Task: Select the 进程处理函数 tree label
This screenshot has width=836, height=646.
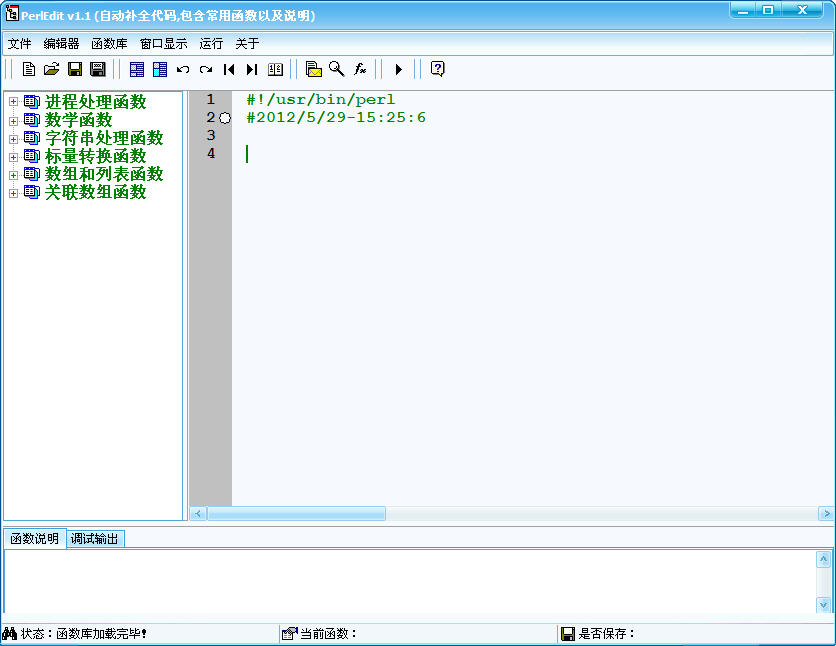Action: coord(95,102)
